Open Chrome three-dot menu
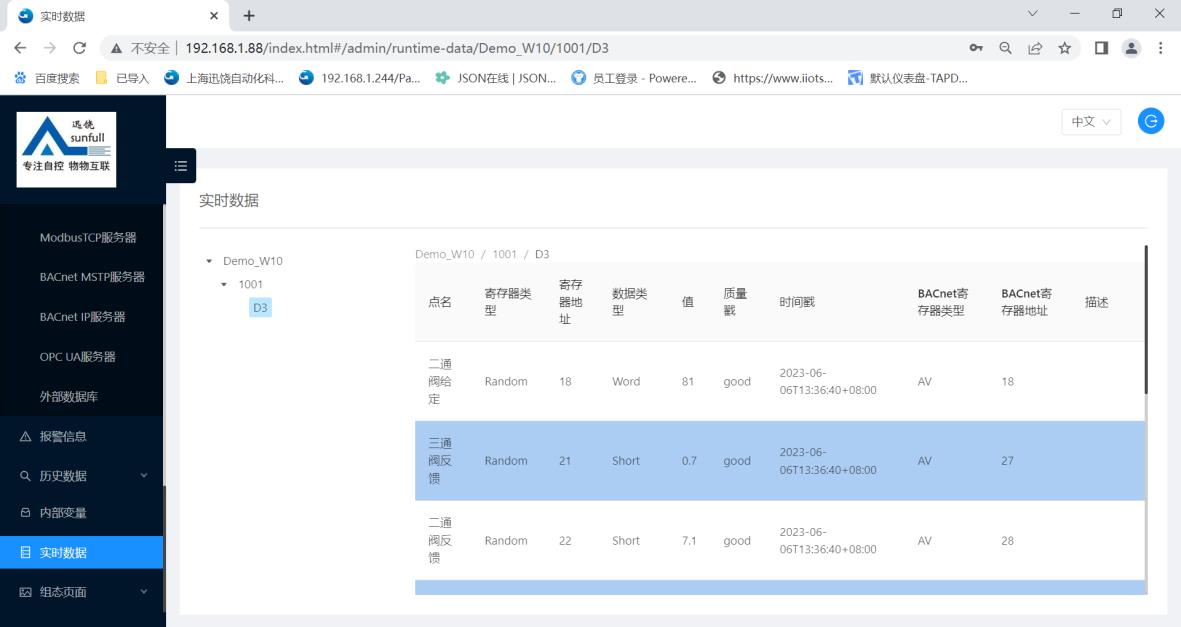This screenshot has height=627, width=1181. 1161,47
